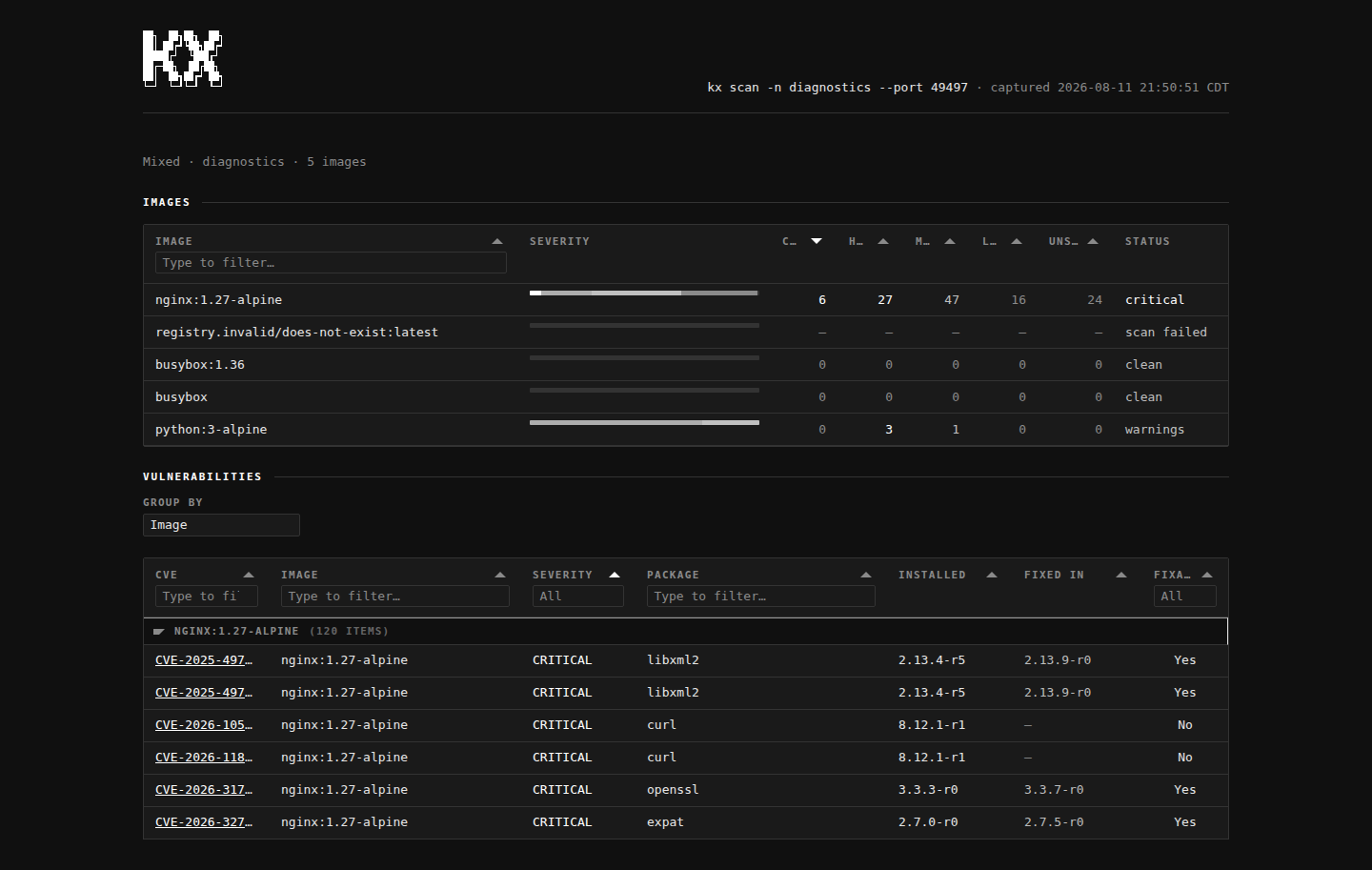Sort vulnerabilities by Fixed In arrow

(1121, 575)
